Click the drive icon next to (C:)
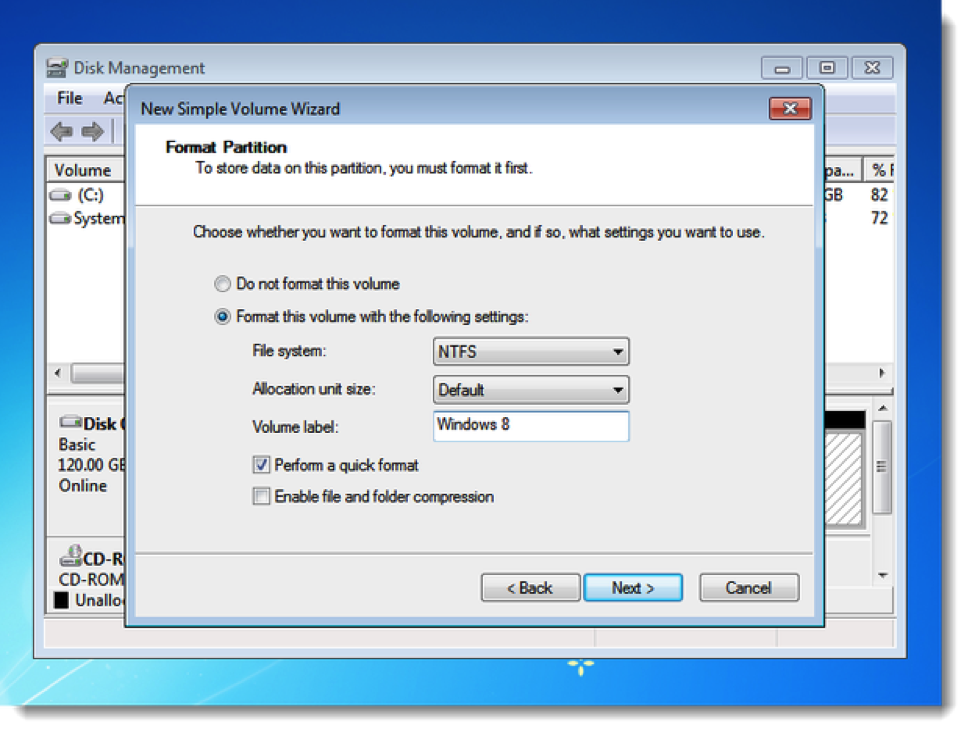969x733 pixels. click(x=61, y=195)
